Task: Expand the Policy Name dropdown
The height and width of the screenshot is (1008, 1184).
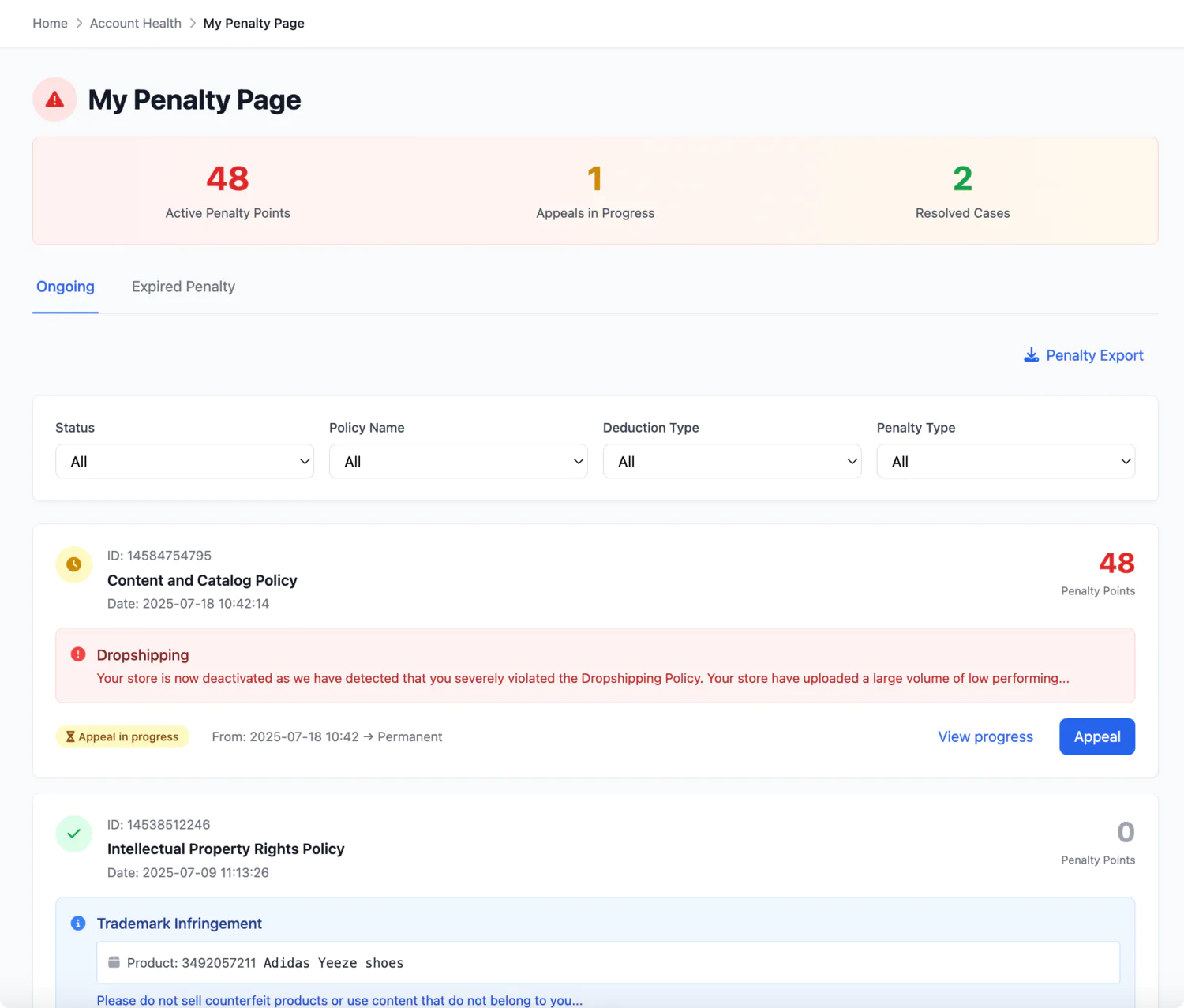Action: coord(458,462)
